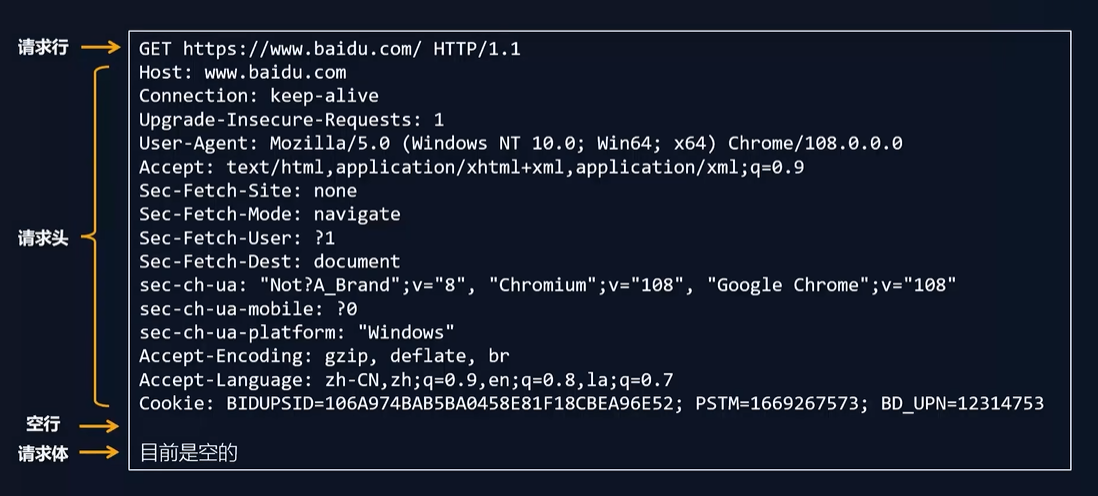Click the User-Agent header line
The image size is (1098, 496).
520,144
